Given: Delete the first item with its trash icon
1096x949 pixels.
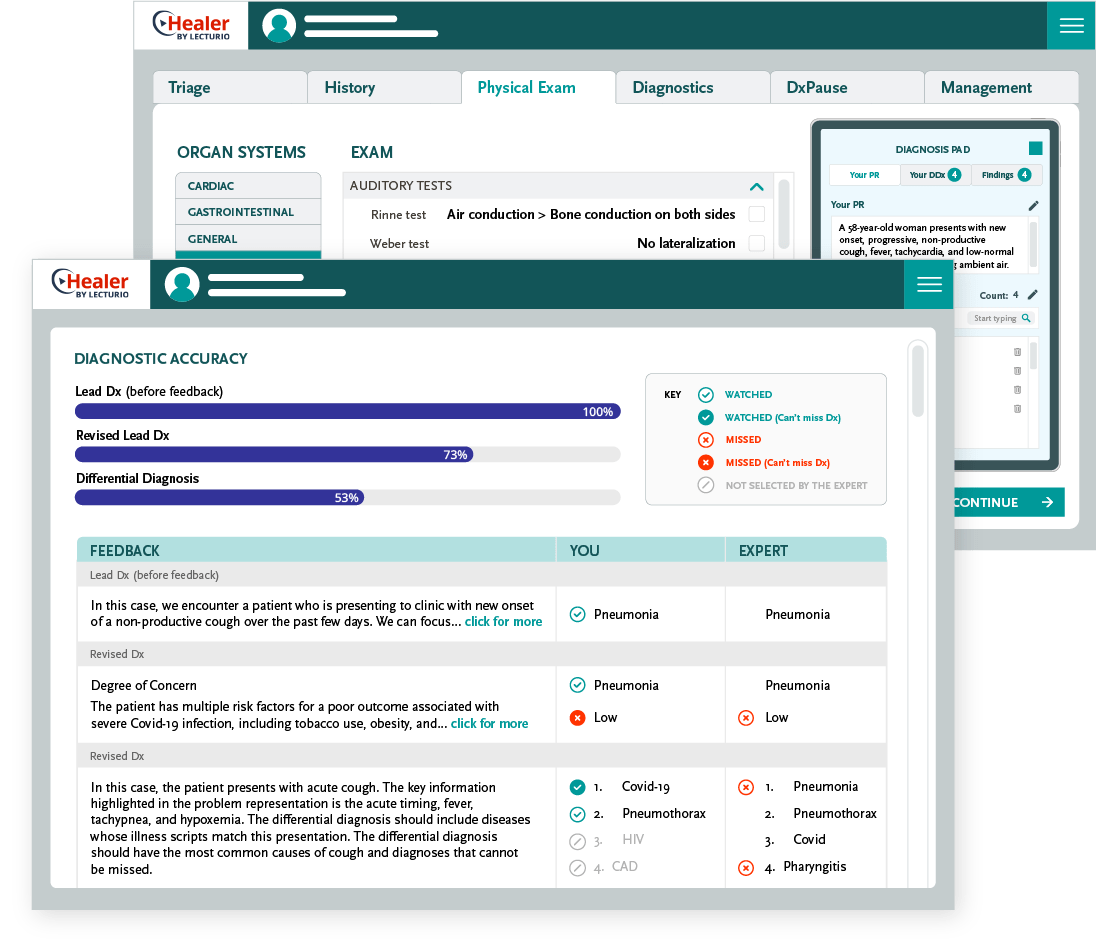Looking at the screenshot, I should (x=1017, y=352).
